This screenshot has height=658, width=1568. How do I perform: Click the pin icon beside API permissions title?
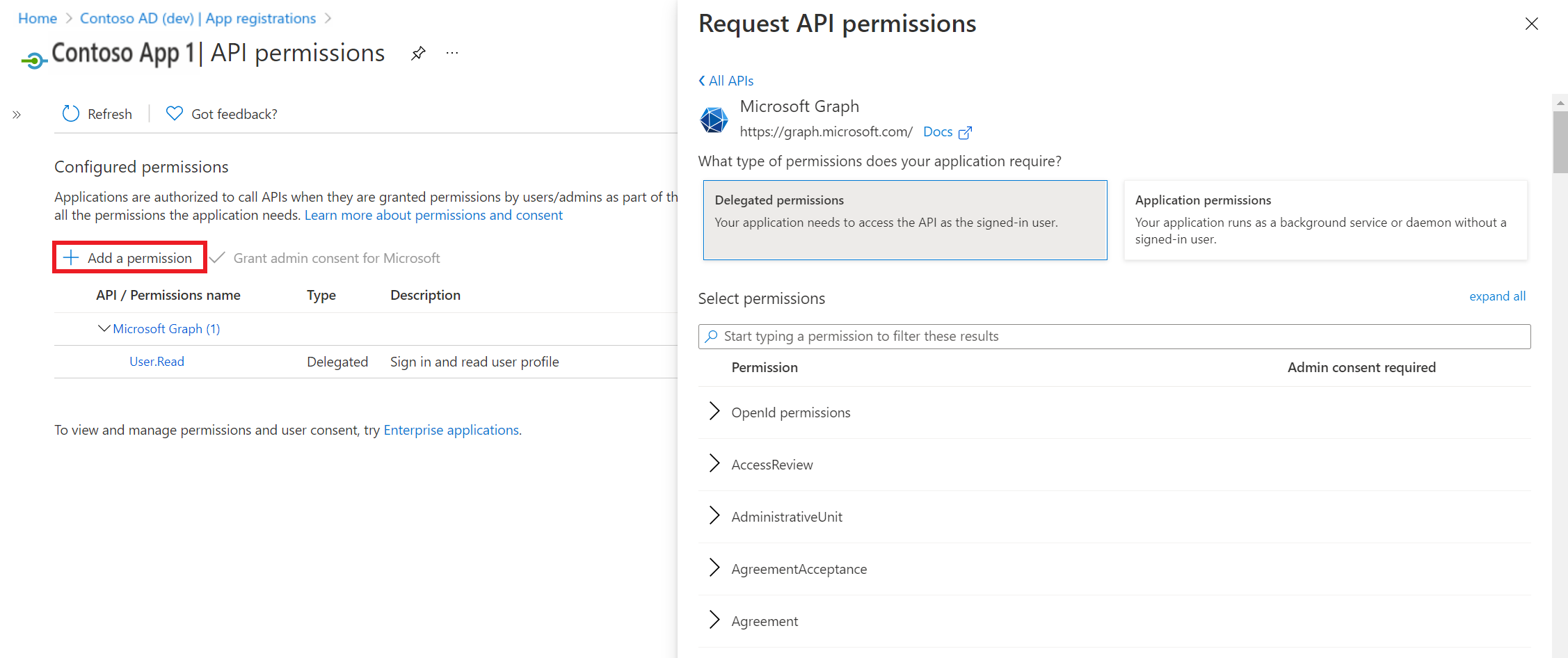[x=418, y=54]
